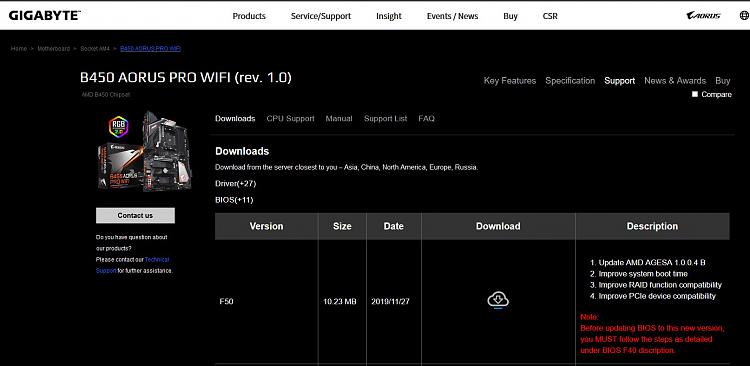Click the red BIOS update note text
The image size is (750, 366).
[652, 334]
